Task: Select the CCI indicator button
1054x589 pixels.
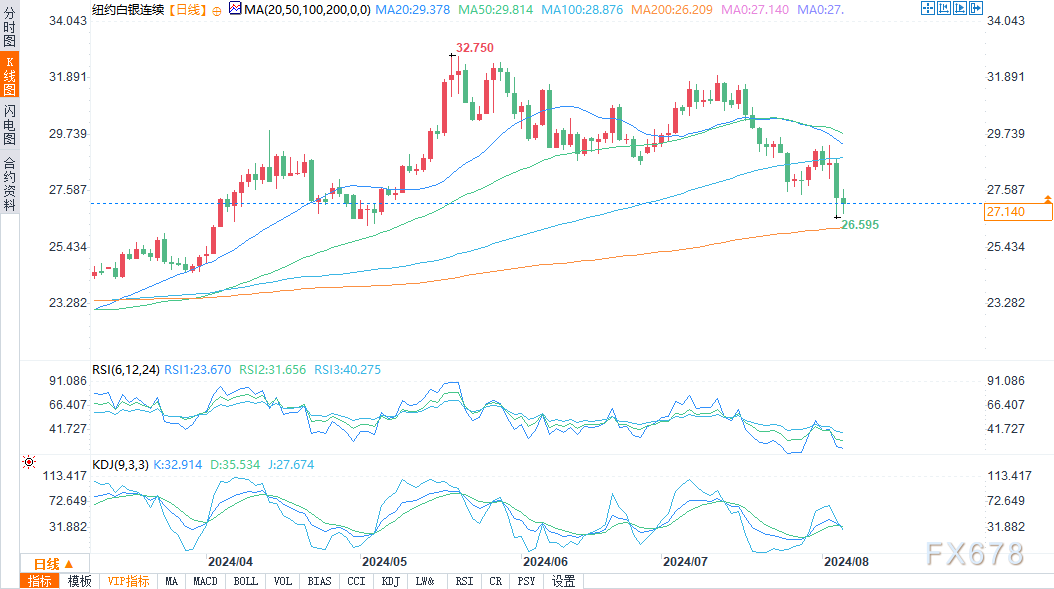Action: 356,581
